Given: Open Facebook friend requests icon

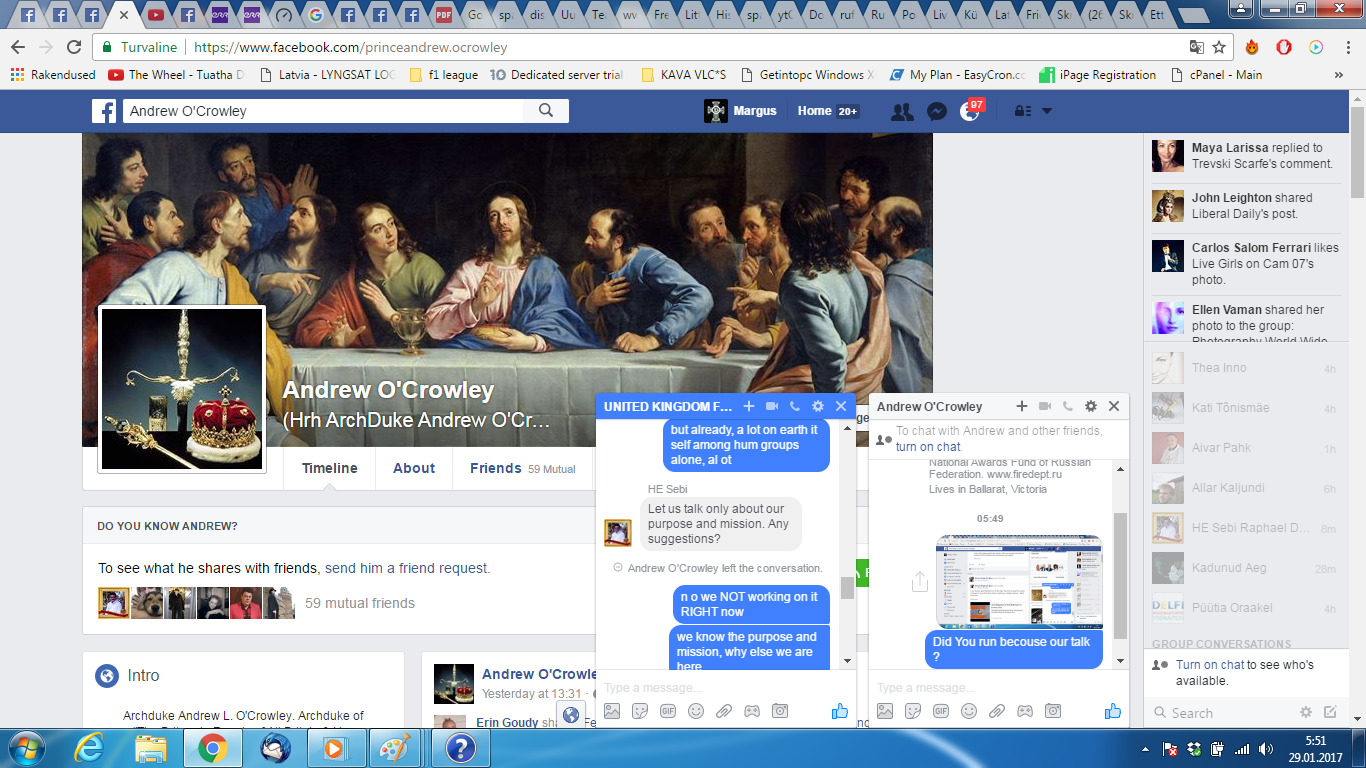Looking at the screenshot, I should click(902, 111).
